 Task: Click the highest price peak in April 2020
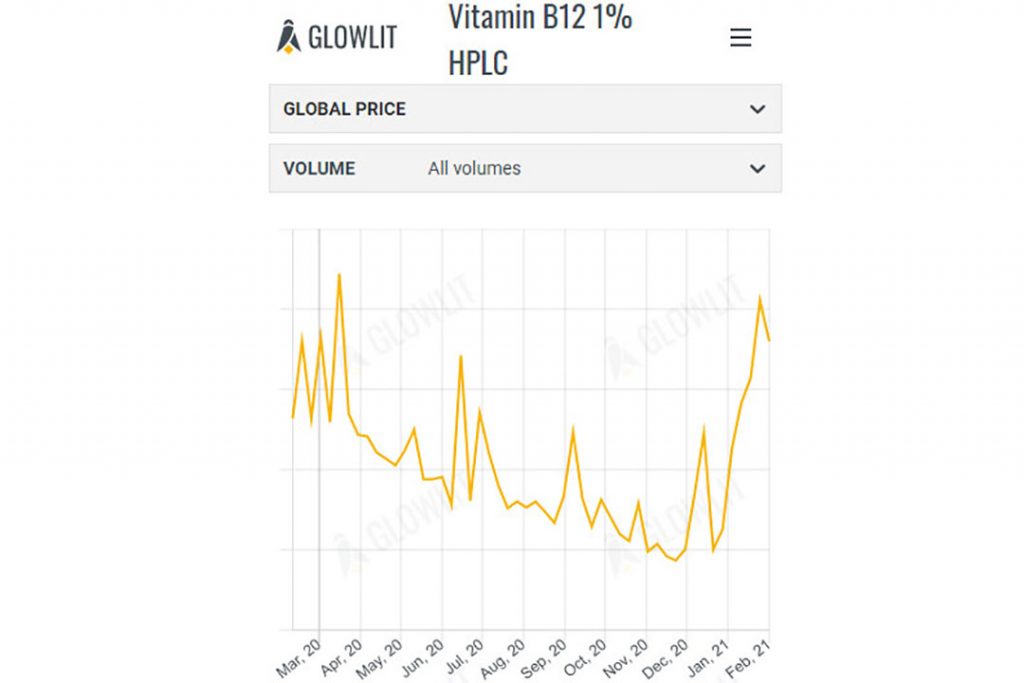339,274
